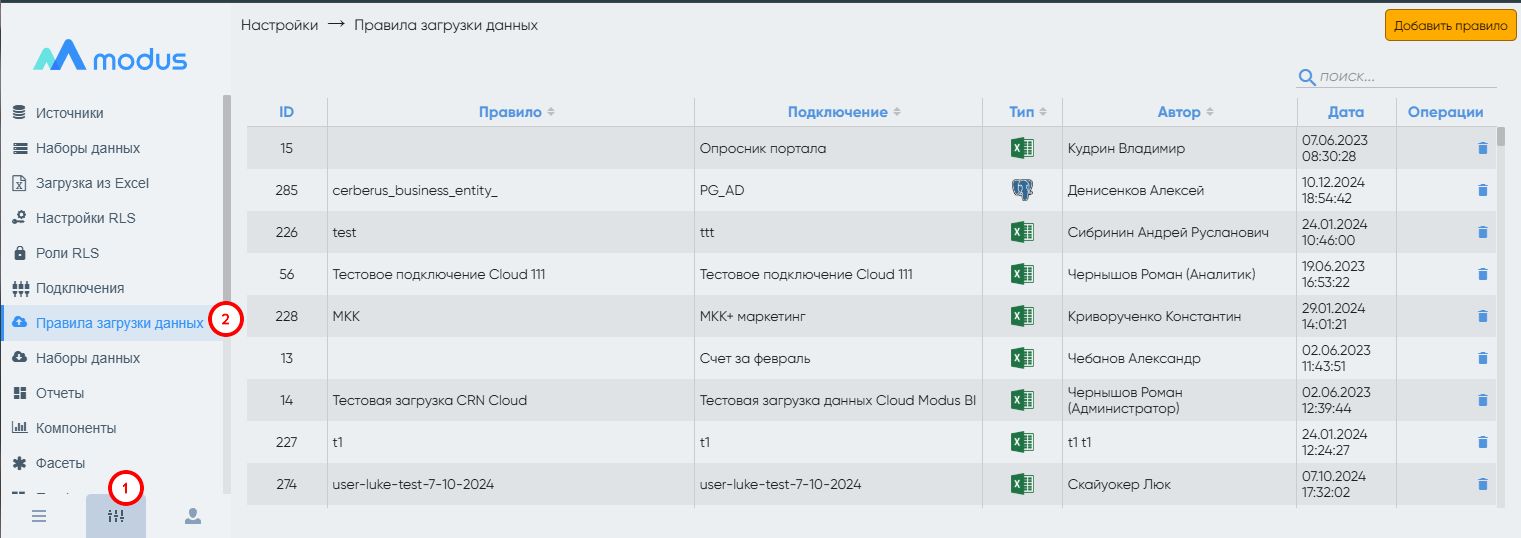Screen dimensions: 1521x538
Task: Focus the поиск search field
Action: click(x=1406, y=77)
